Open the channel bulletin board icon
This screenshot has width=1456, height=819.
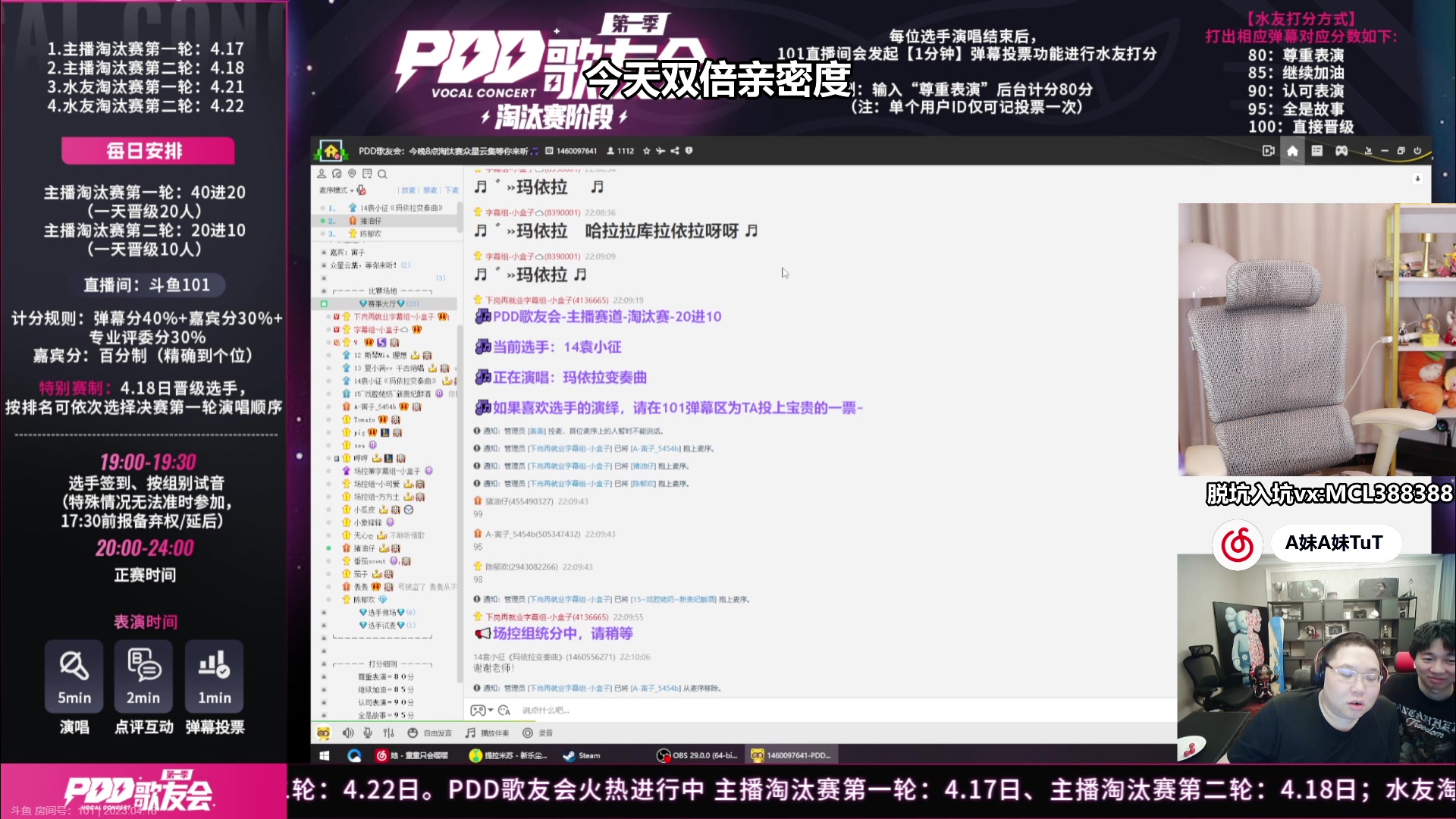[x=367, y=174]
